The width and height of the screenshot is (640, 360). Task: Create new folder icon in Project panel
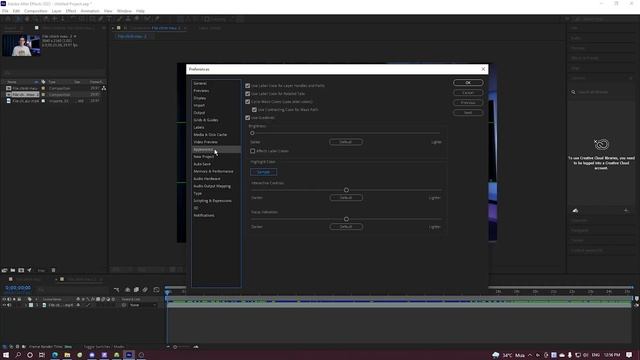tap(13, 270)
